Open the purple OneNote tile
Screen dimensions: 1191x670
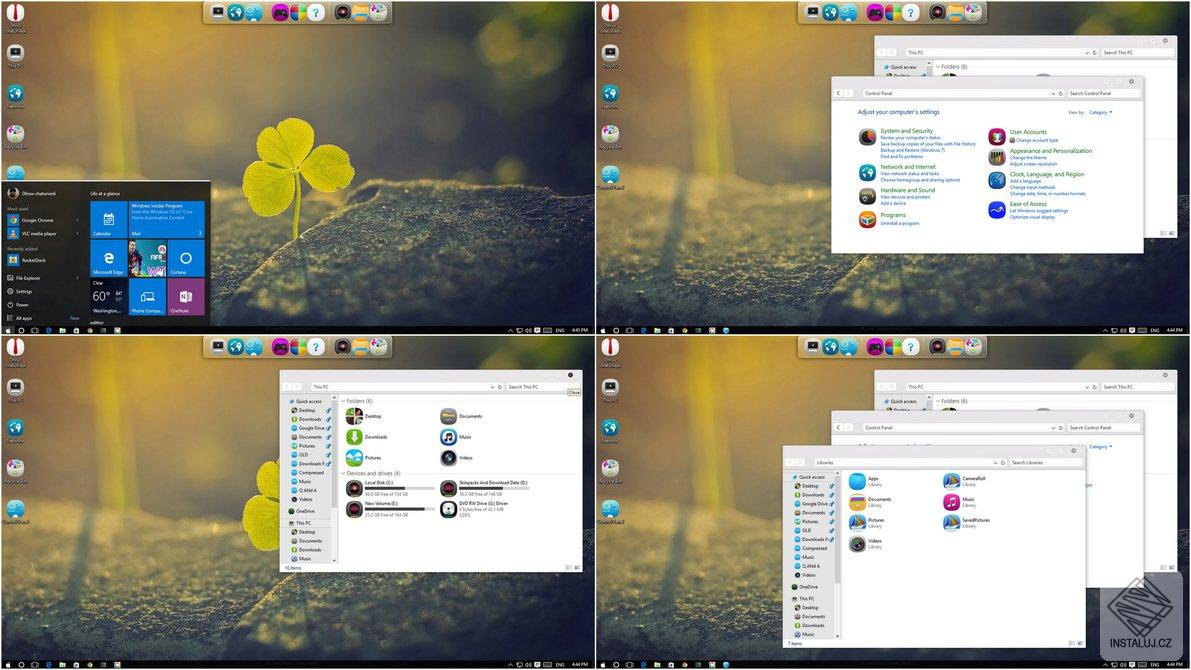tap(185, 297)
